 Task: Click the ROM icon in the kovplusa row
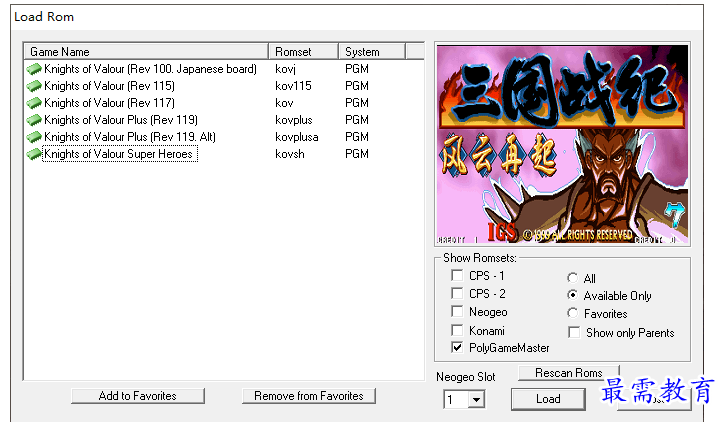[x=34, y=137]
